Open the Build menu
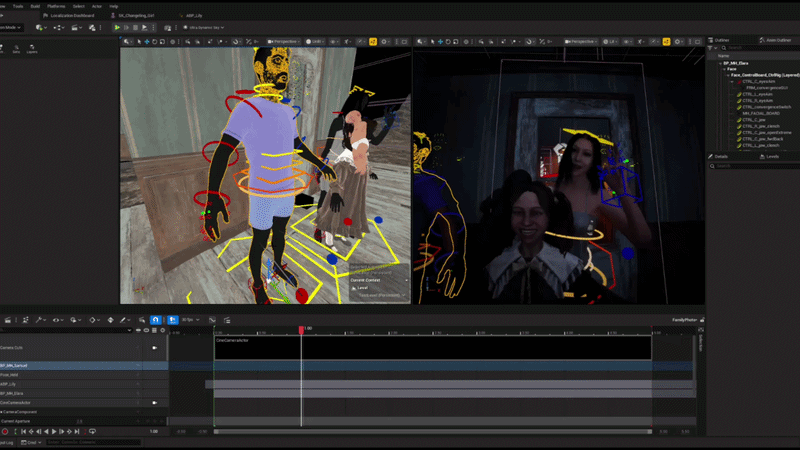Viewport: 800px width, 450px height. [x=35, y=7]
